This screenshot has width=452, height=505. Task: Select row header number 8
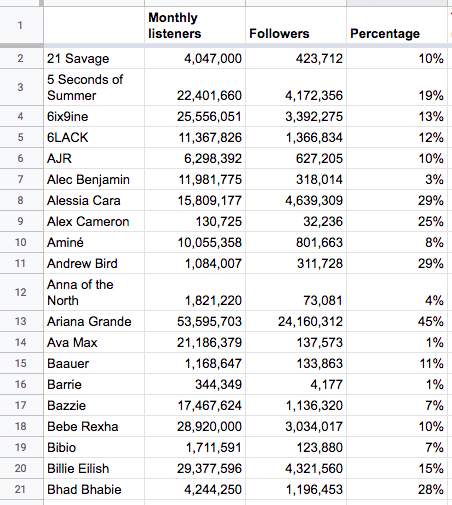click(x=21, y=200)
